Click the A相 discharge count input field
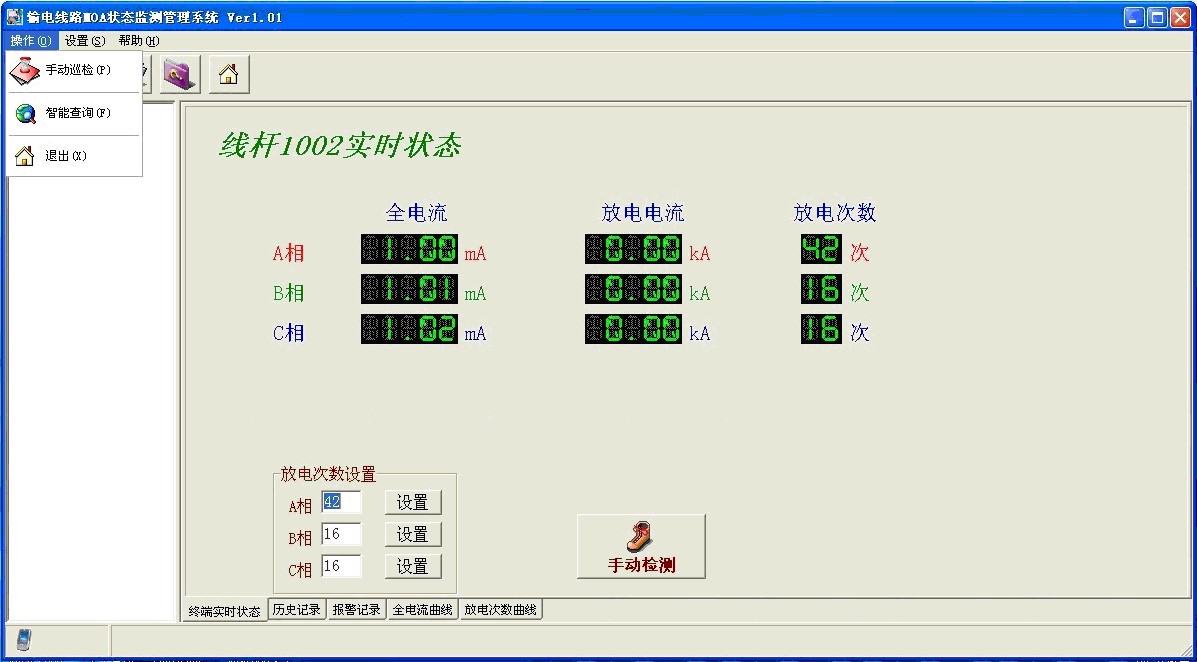 pyautogui.click(x=341, y=502)
